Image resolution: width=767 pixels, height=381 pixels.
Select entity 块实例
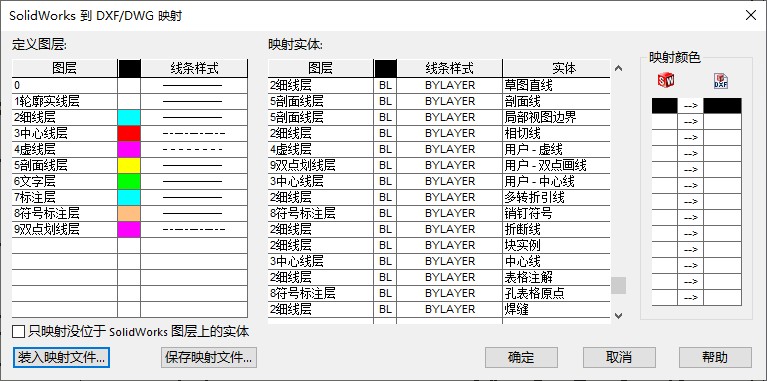[x=557, y=245]
